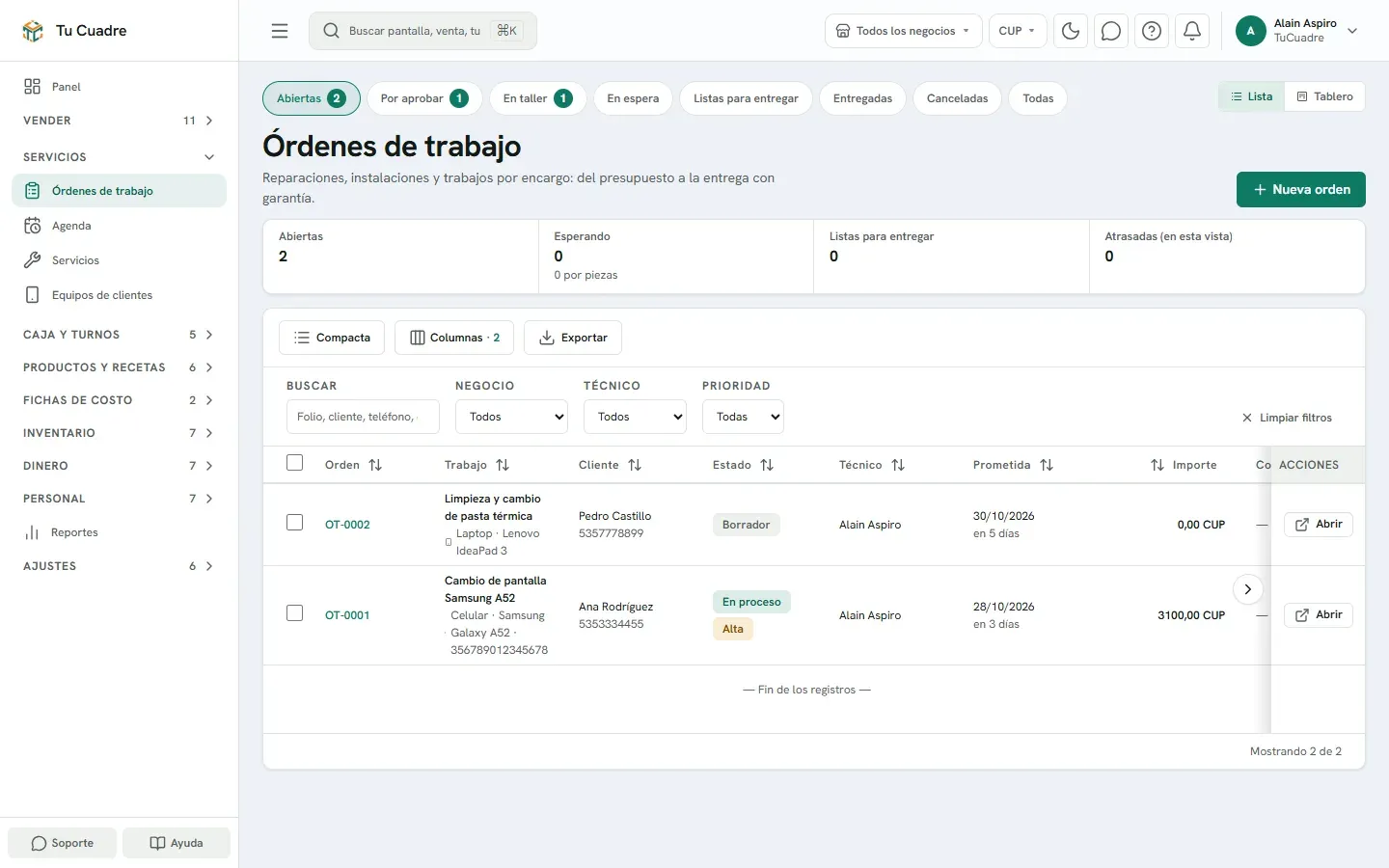The image size is (1389, 868).
Task: Switch to Lista view
Action: [1251, 96]
